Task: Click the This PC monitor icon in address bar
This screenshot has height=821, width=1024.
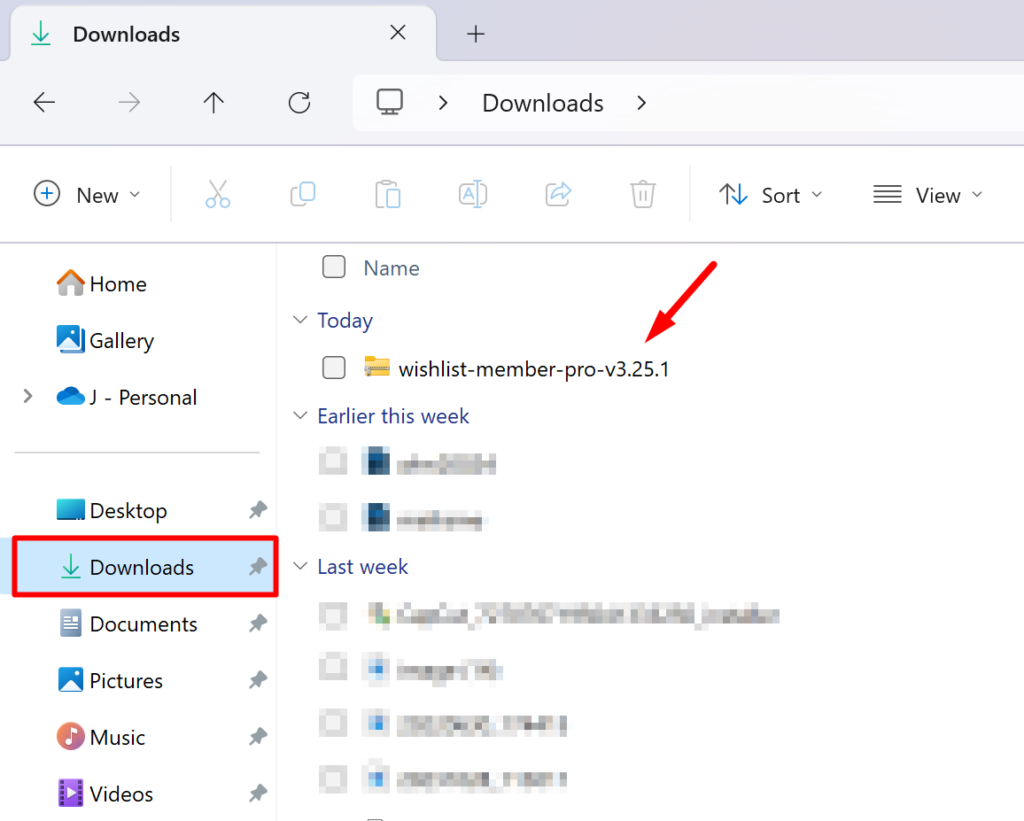Action: coord(390,102)
